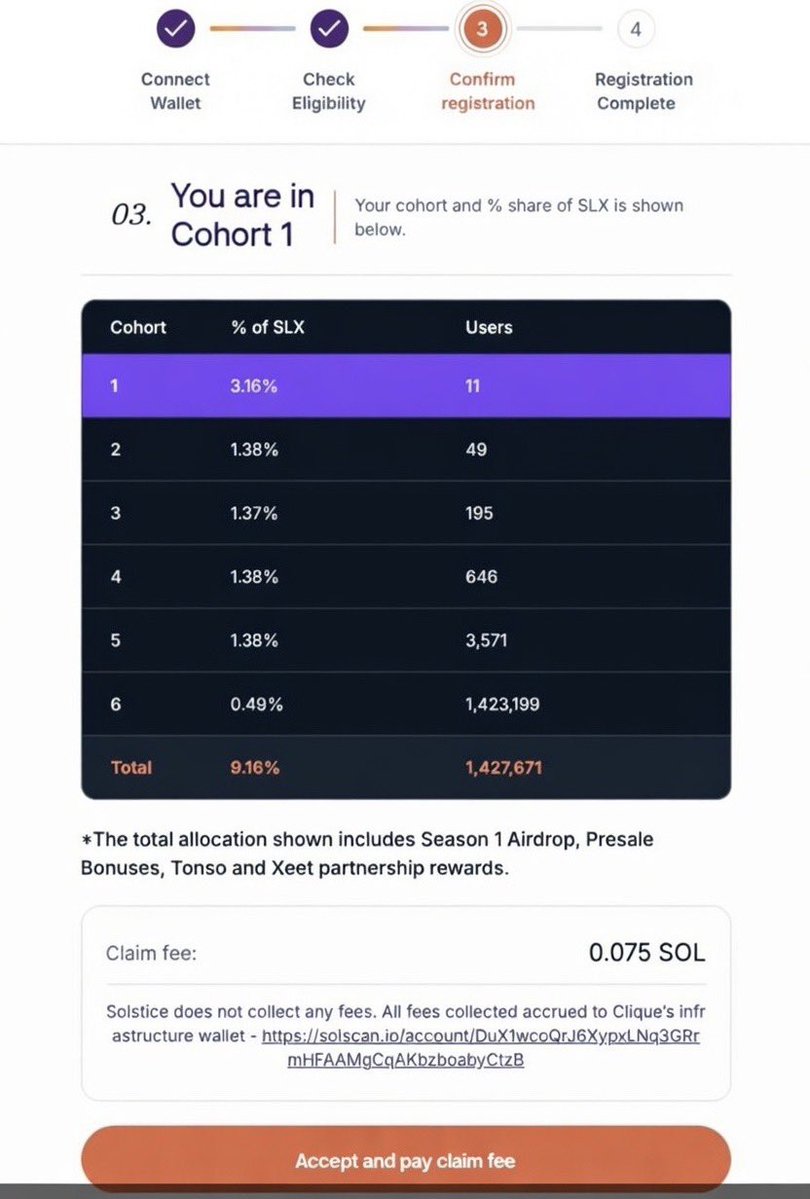Click the Cohort 3 row with 195 users

(x=405, y=513)
